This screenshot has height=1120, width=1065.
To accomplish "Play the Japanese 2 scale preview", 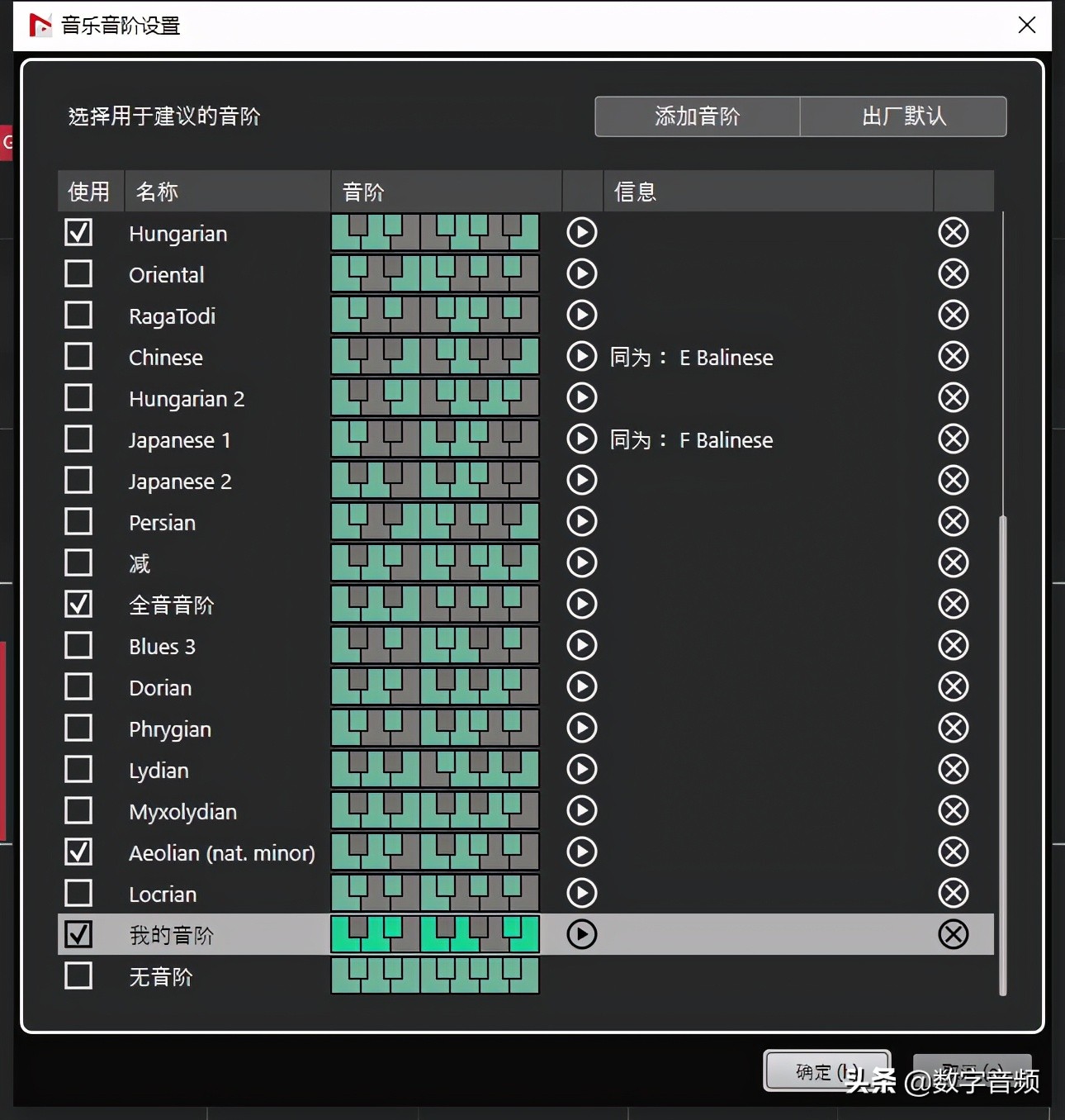I will [x=581, y=480].
